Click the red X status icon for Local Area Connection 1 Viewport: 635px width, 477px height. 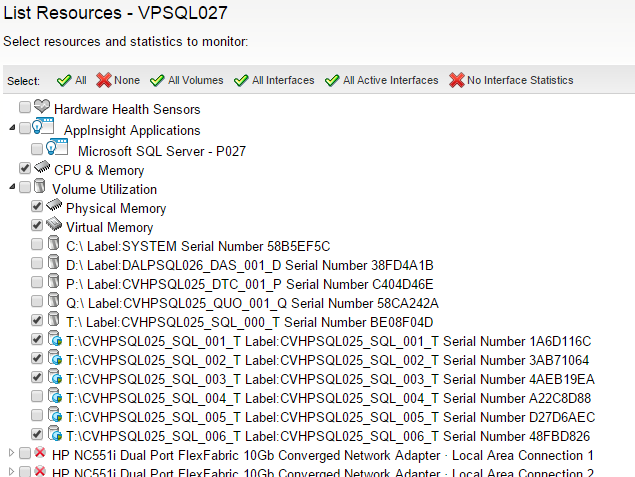click(x=40, y=452)
